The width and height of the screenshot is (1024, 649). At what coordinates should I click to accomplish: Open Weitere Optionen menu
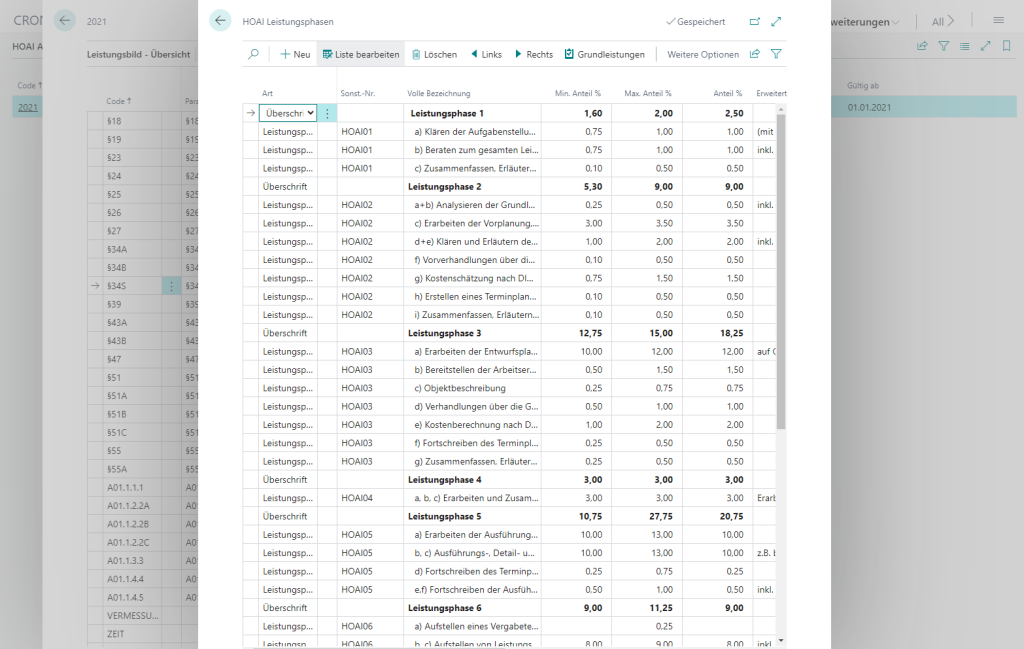(x=703, y=54)
